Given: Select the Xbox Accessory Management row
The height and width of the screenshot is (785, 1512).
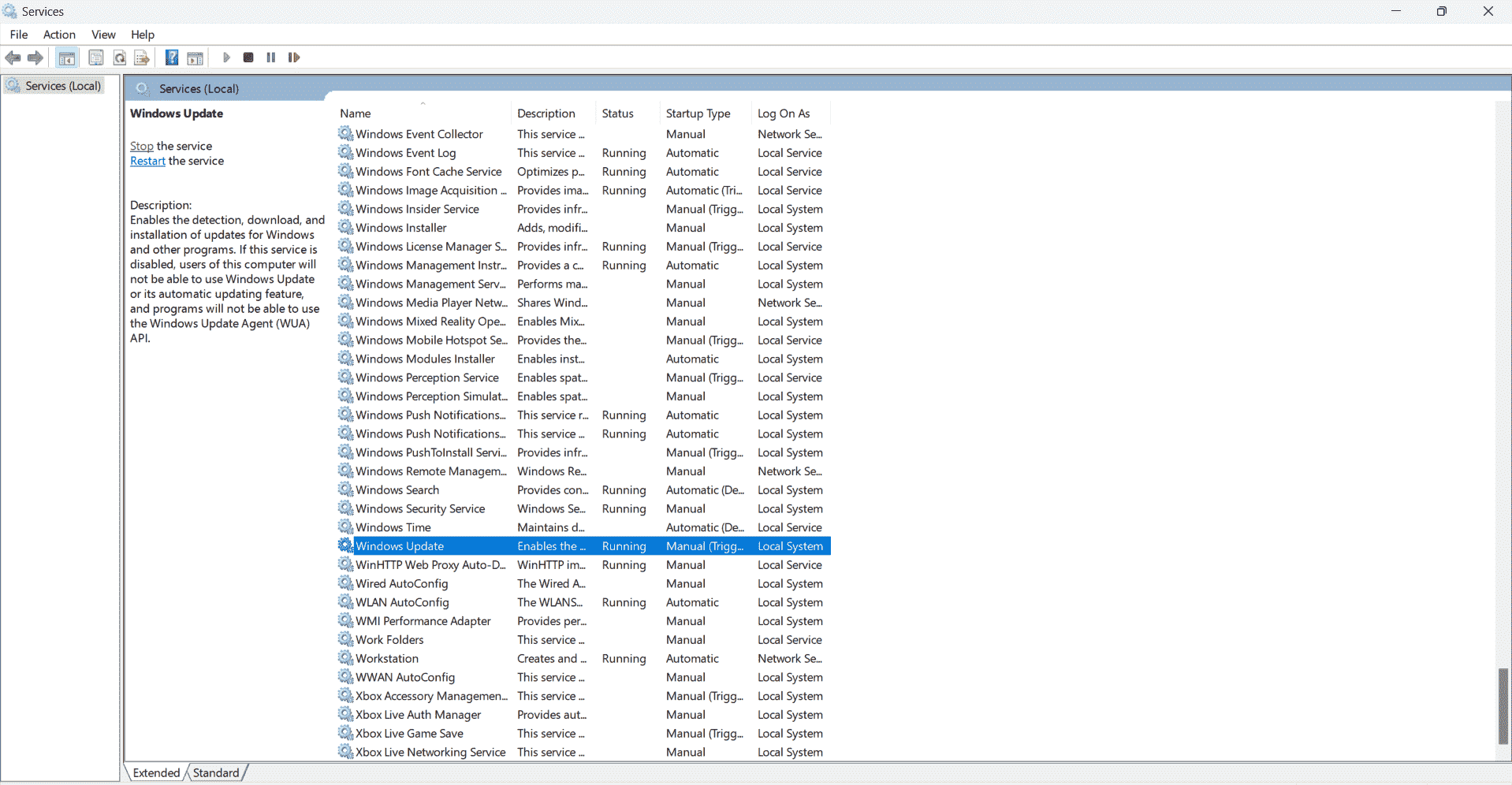Looking at the screenshot, I should pos(583,696).
